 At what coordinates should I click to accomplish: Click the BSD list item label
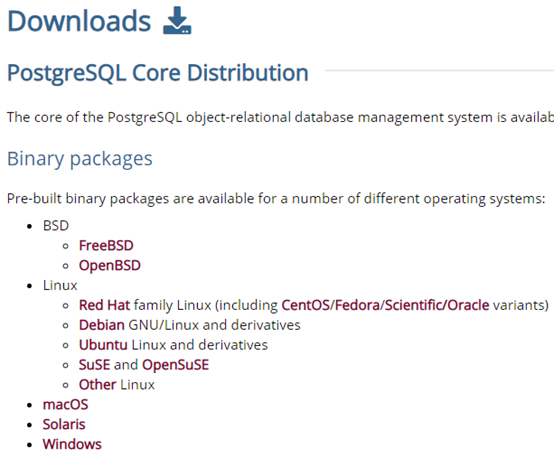point(56,226)
